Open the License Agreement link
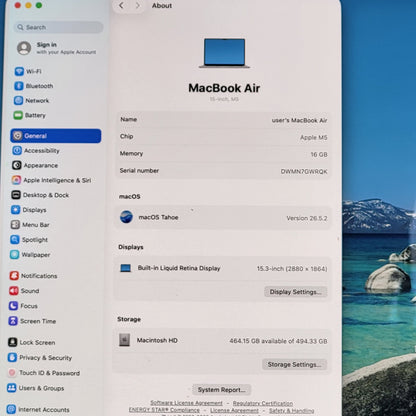The width and height of the screenshot is (416, 416). coord(234,410)
